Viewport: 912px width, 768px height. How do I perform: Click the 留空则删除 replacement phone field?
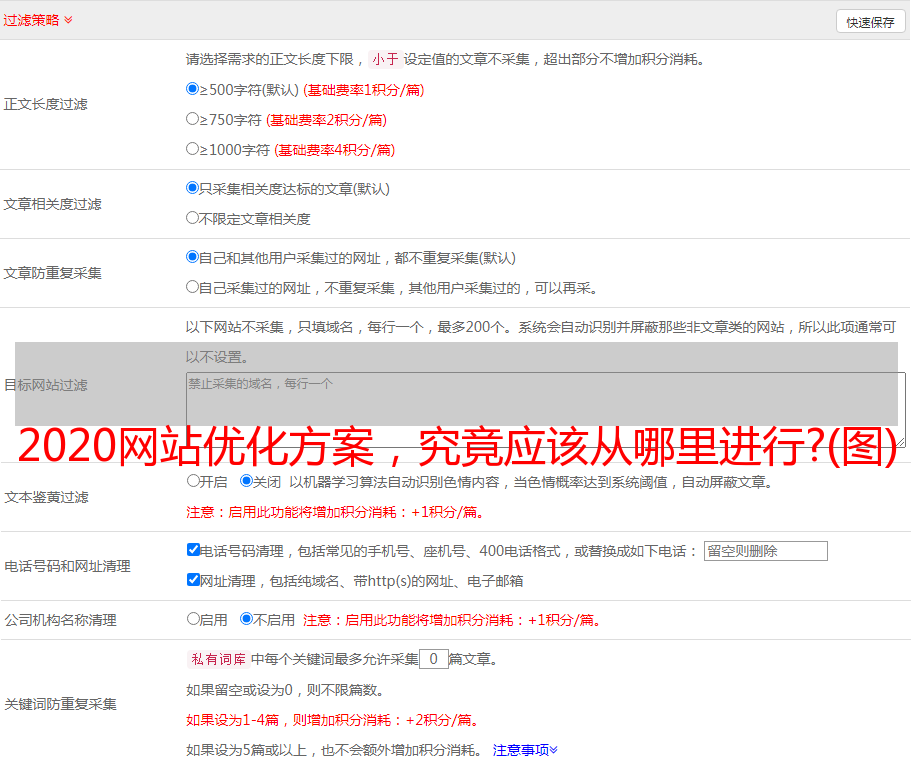tap(765, 551)
